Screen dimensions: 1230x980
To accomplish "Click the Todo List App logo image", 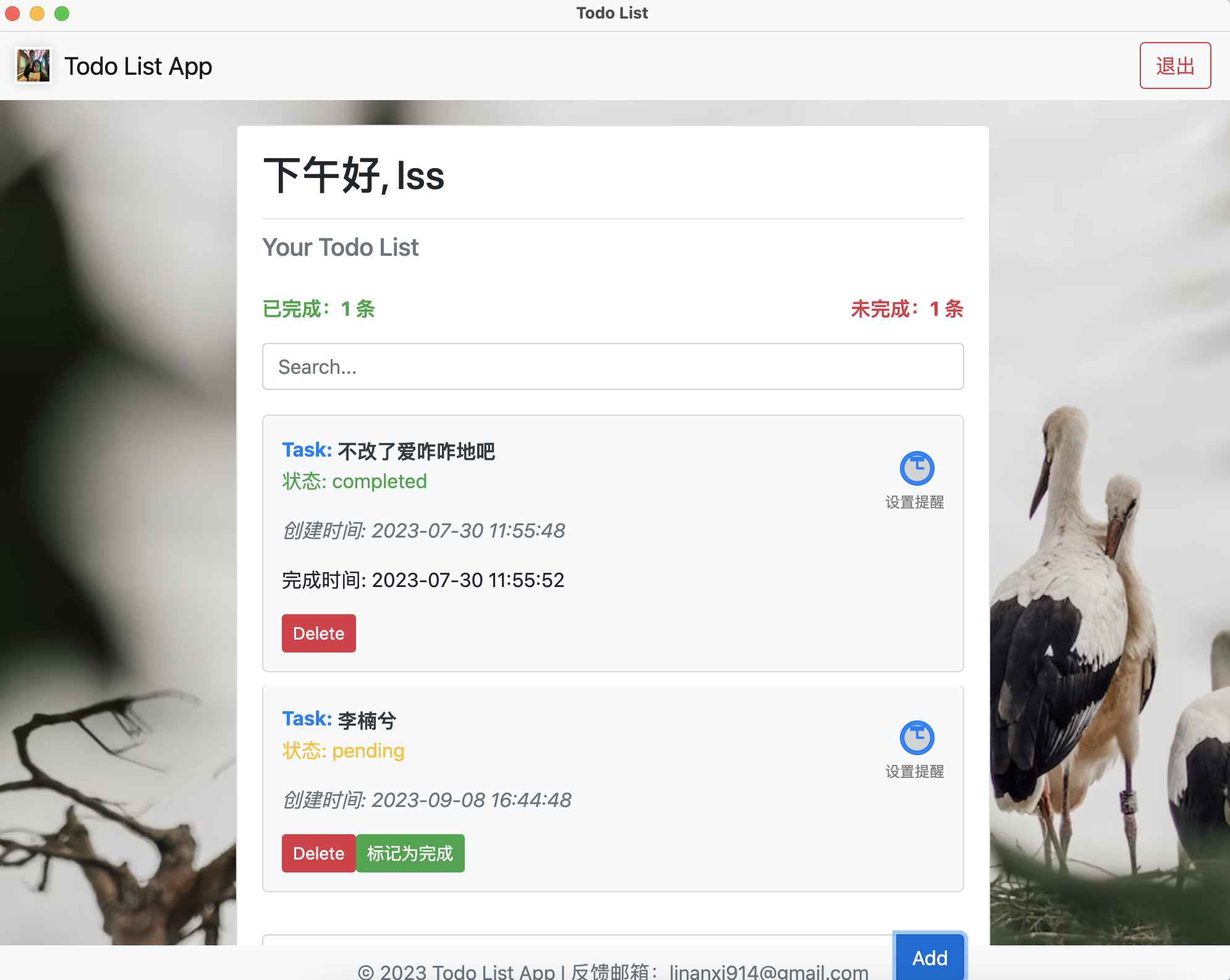I will (34, 65).
